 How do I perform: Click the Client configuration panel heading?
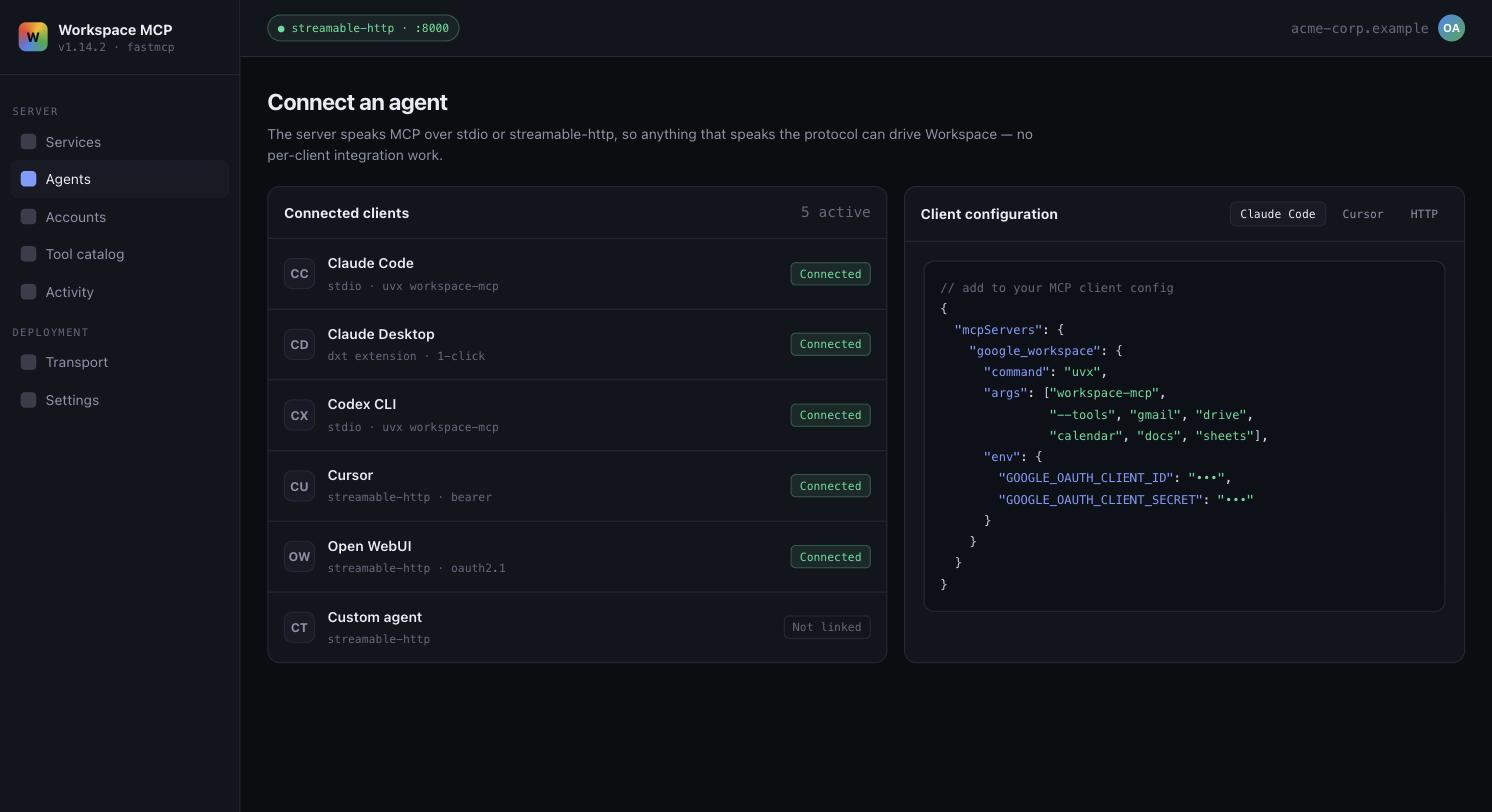(x=989, y=214)
